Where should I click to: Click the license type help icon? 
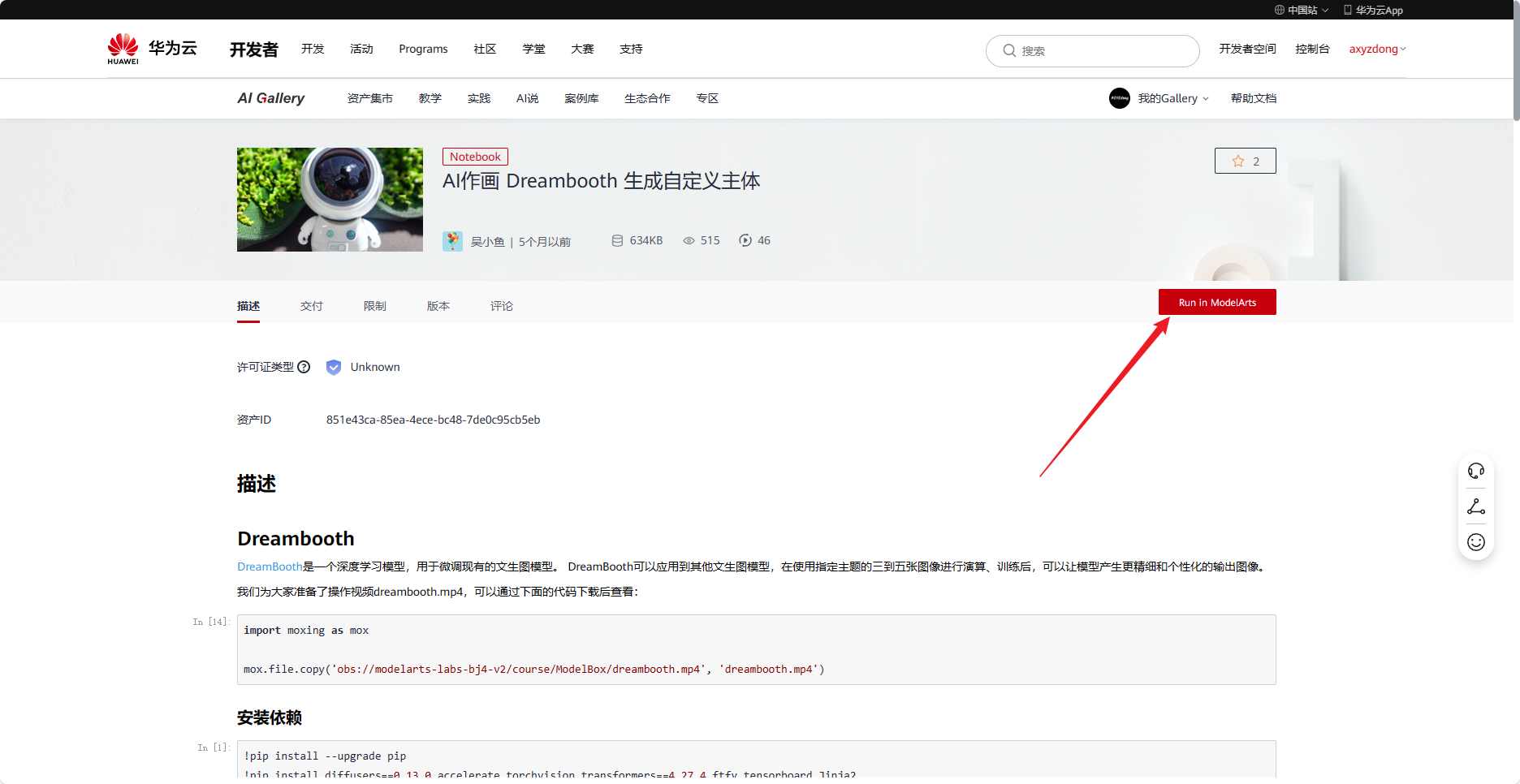click(x=304, y=367)
